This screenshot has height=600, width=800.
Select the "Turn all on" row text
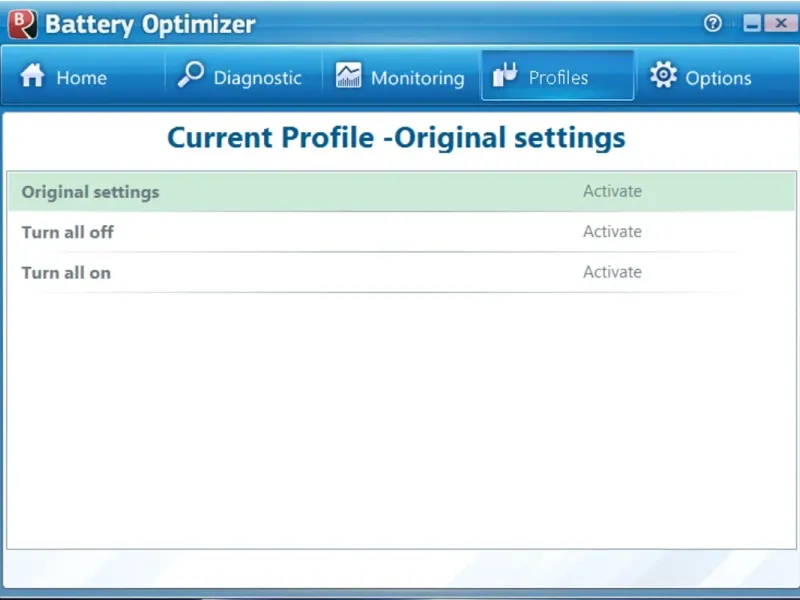pyautogui.click(x=66, y=273)
